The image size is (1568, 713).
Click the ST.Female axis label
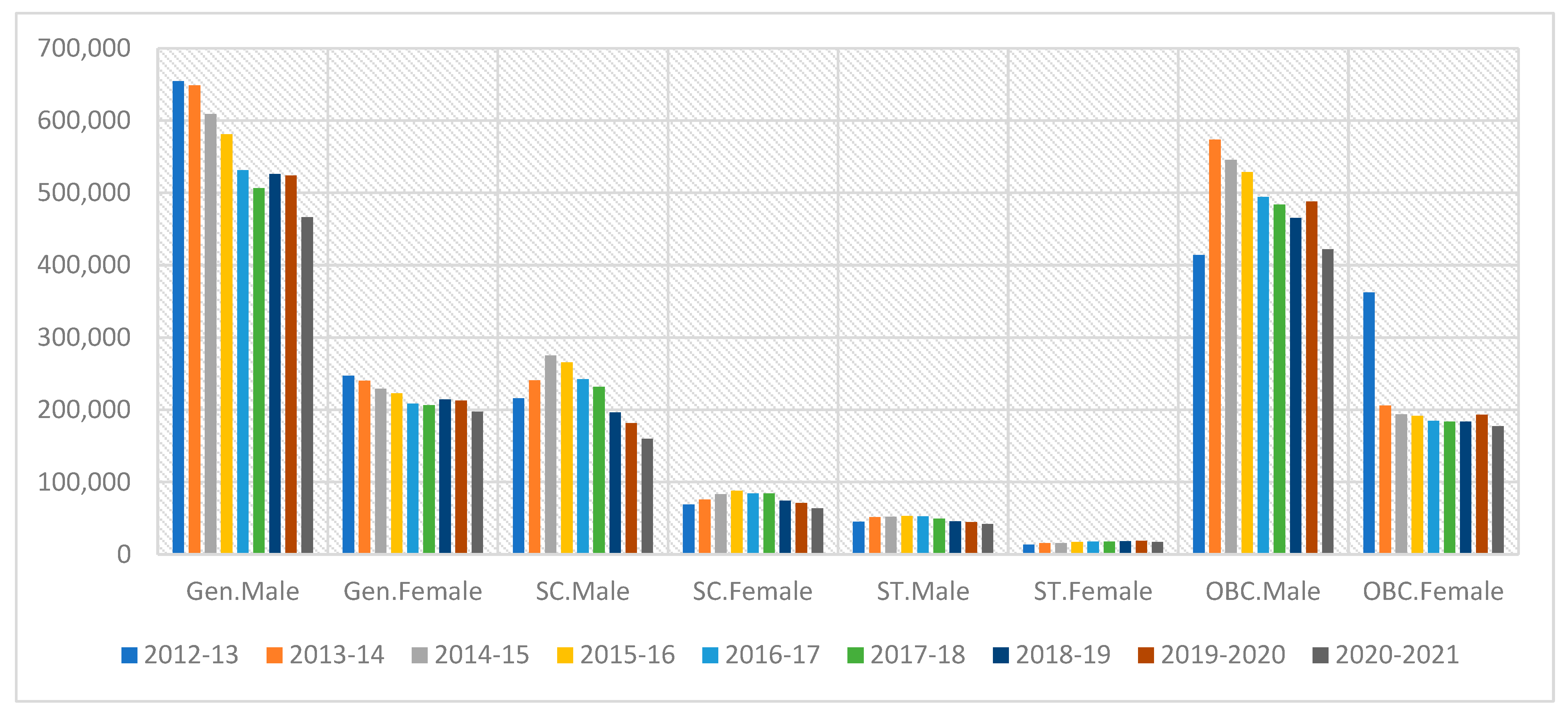coord(1093,591)
